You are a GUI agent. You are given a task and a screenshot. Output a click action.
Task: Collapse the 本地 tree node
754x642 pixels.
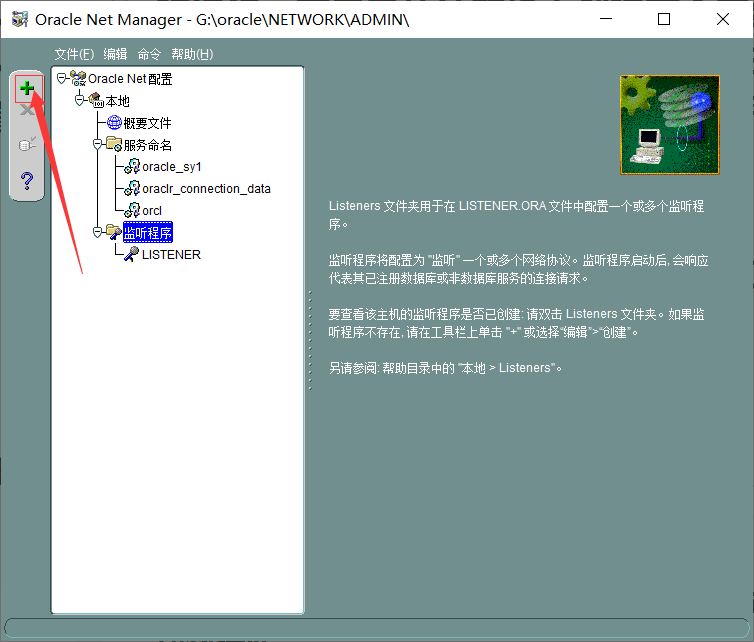(x=80, y=101)
